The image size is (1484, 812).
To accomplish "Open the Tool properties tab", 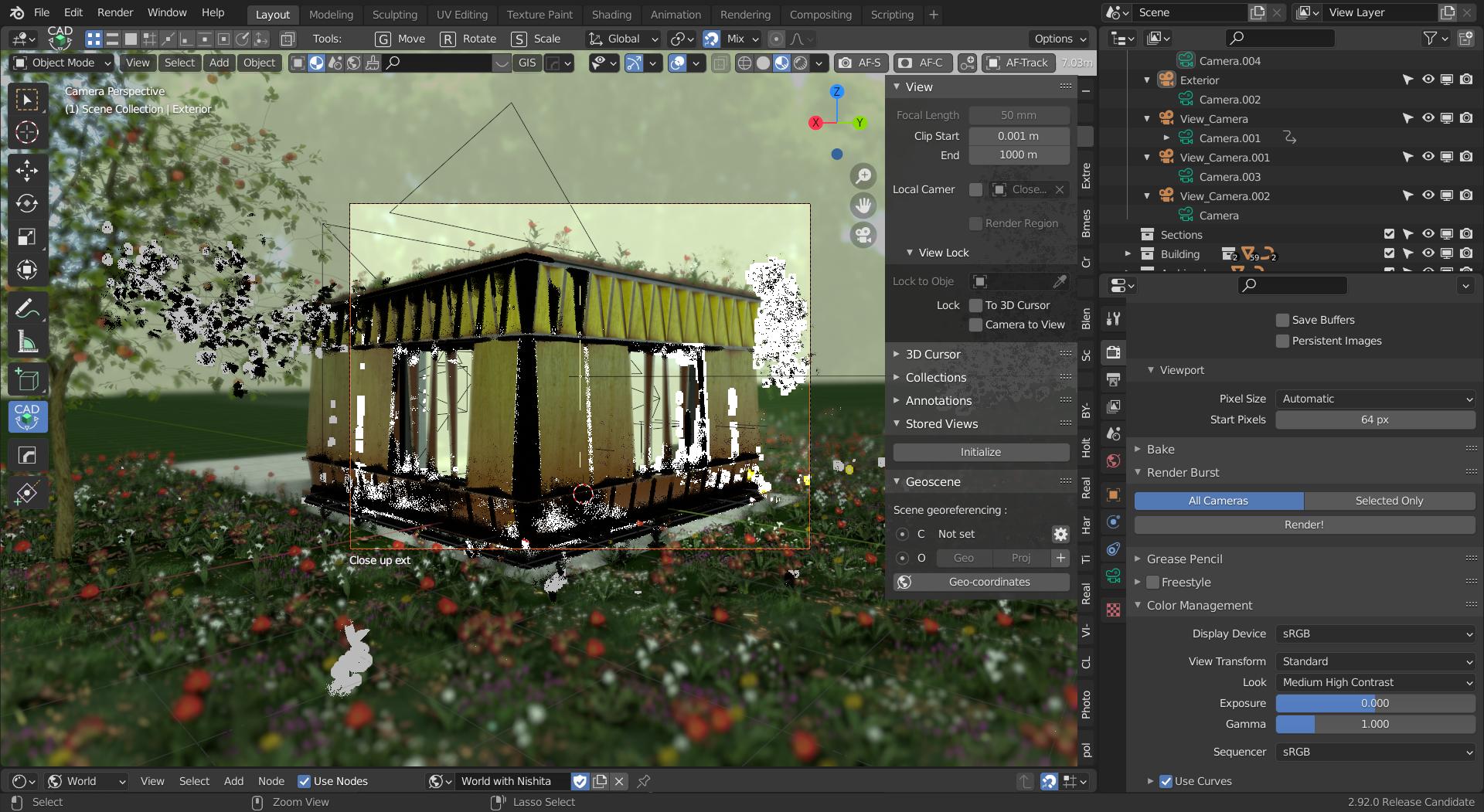I will [1113, 318].
